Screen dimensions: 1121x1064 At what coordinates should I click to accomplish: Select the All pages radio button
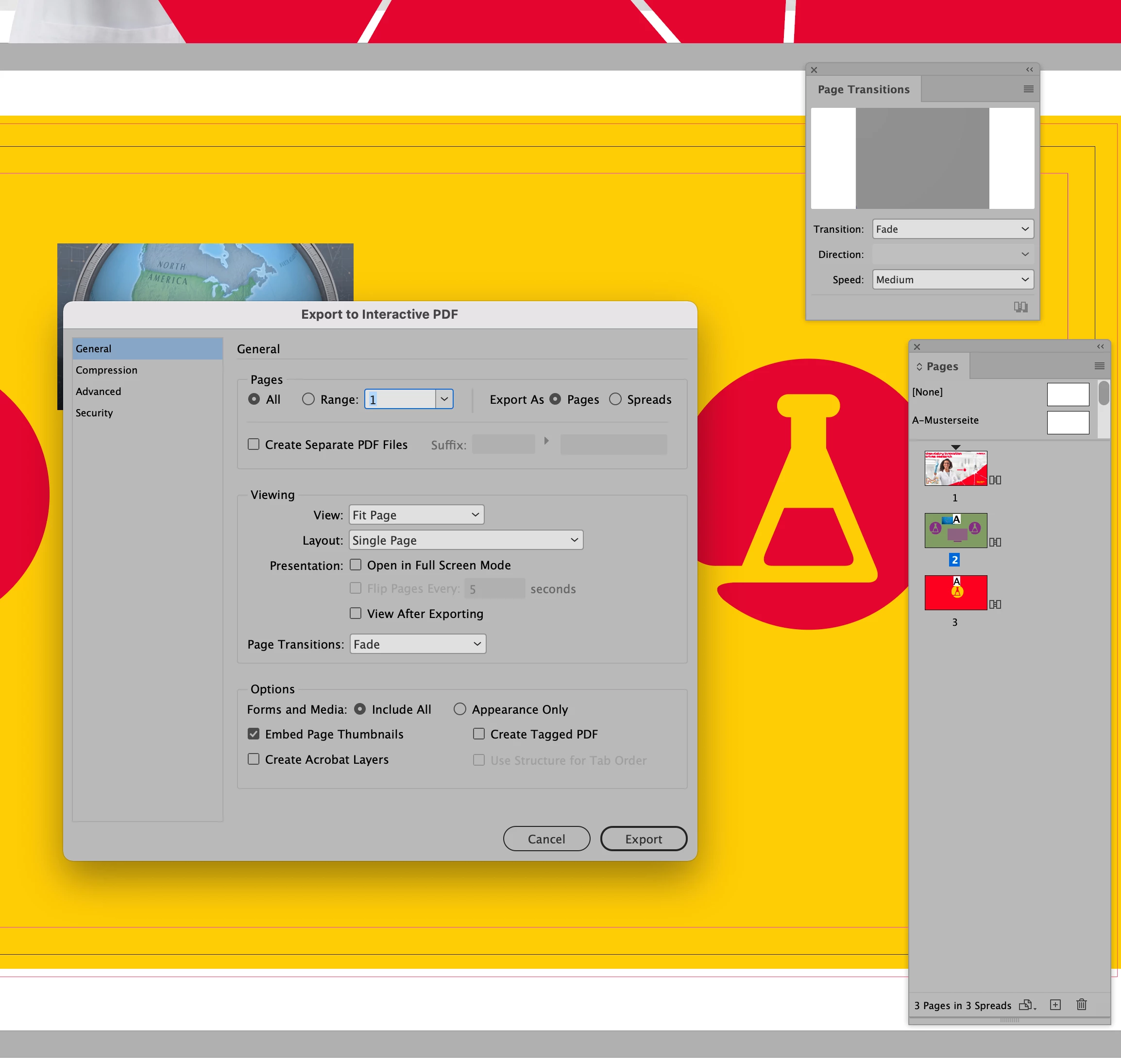pyautogui.click(x=254, y=399)
